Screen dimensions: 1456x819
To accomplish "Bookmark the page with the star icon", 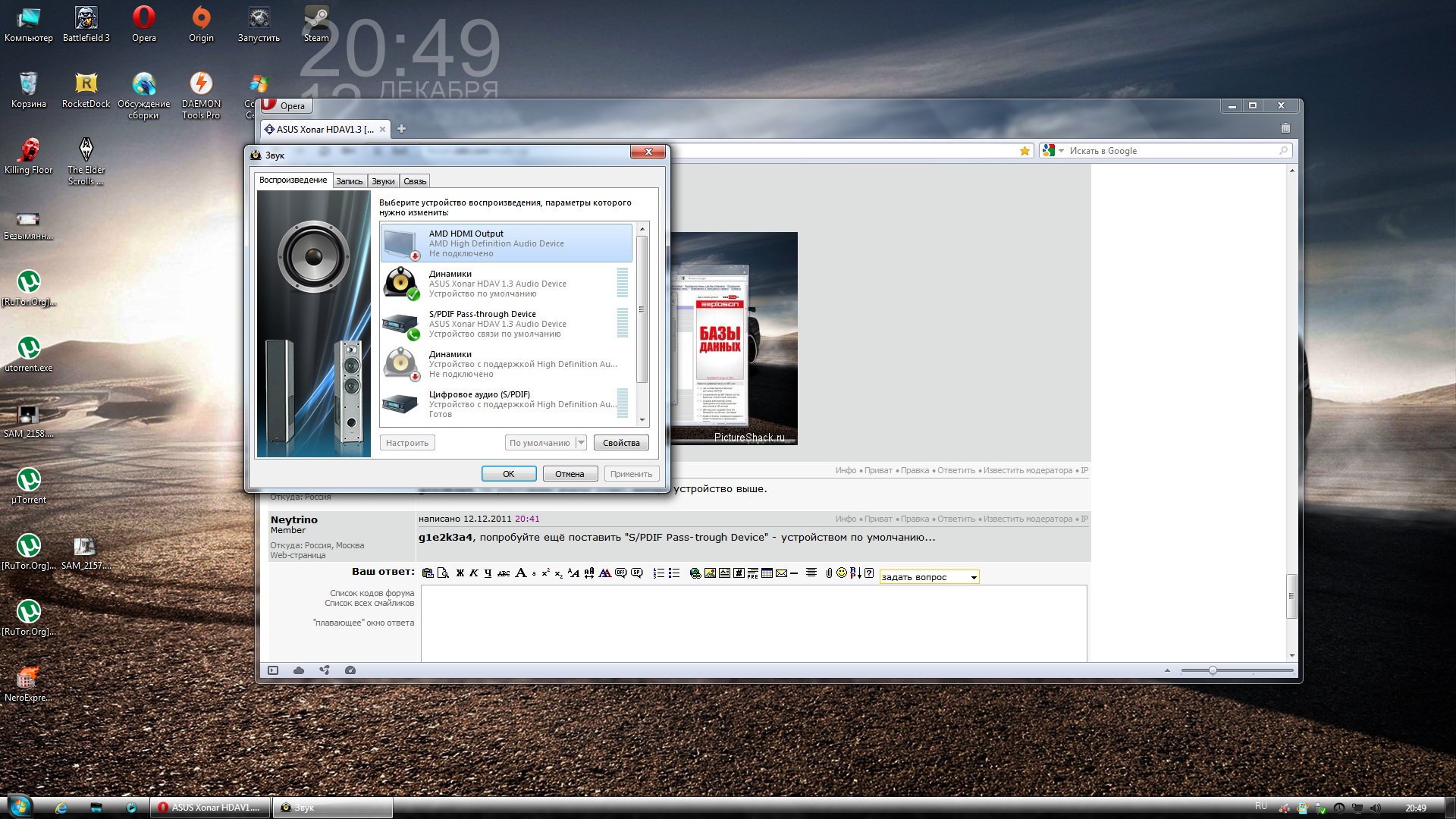I will [1025, 151].
